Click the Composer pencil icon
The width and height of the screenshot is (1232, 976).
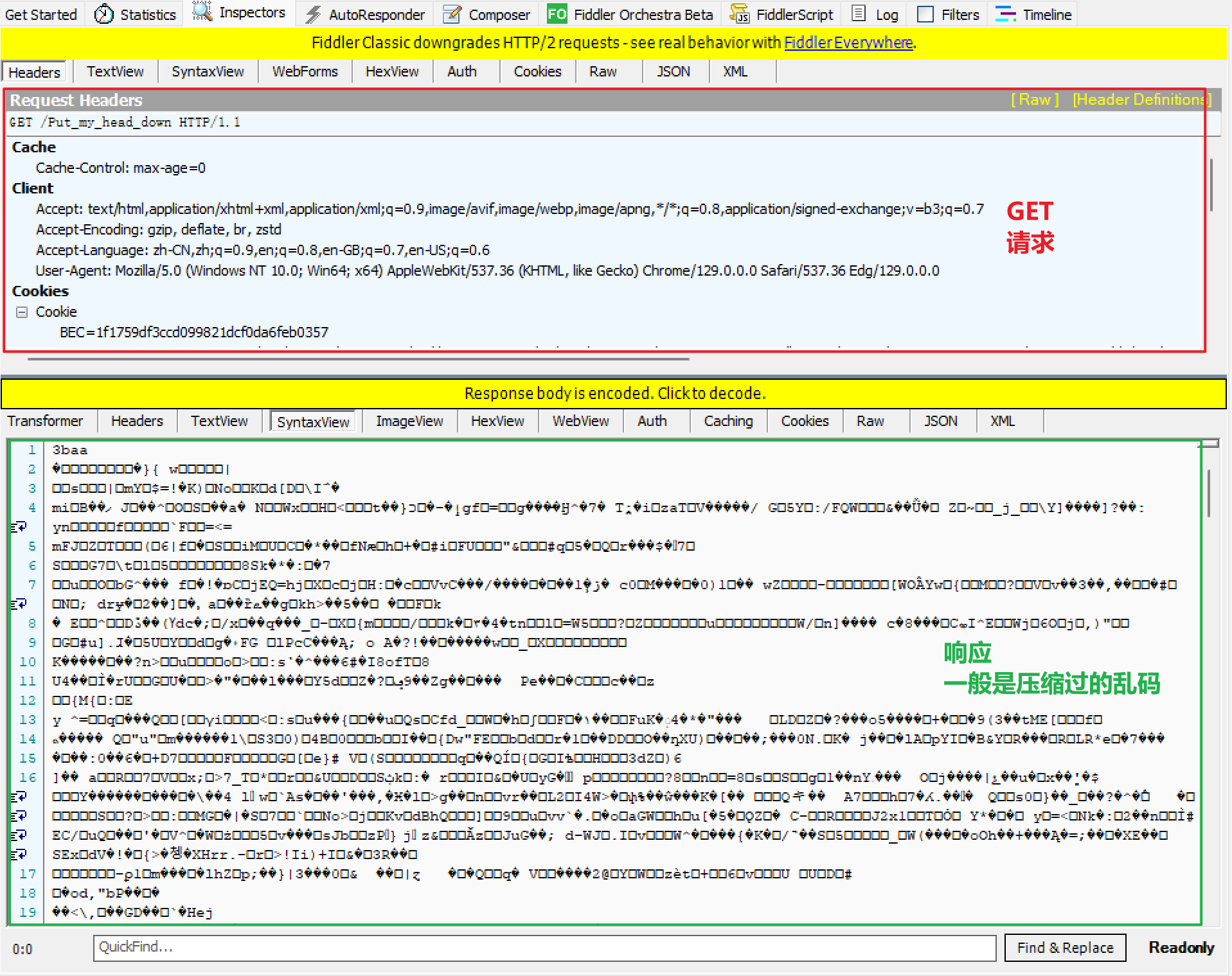[x=452, y=14]
